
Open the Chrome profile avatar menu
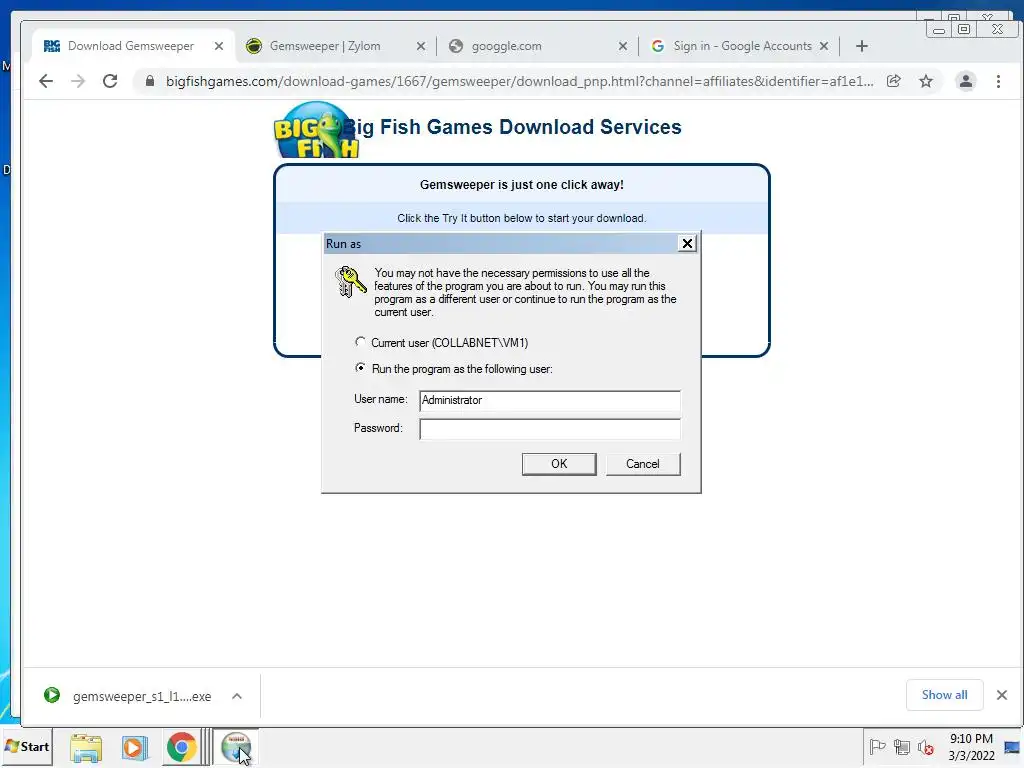tap(965, 81)
